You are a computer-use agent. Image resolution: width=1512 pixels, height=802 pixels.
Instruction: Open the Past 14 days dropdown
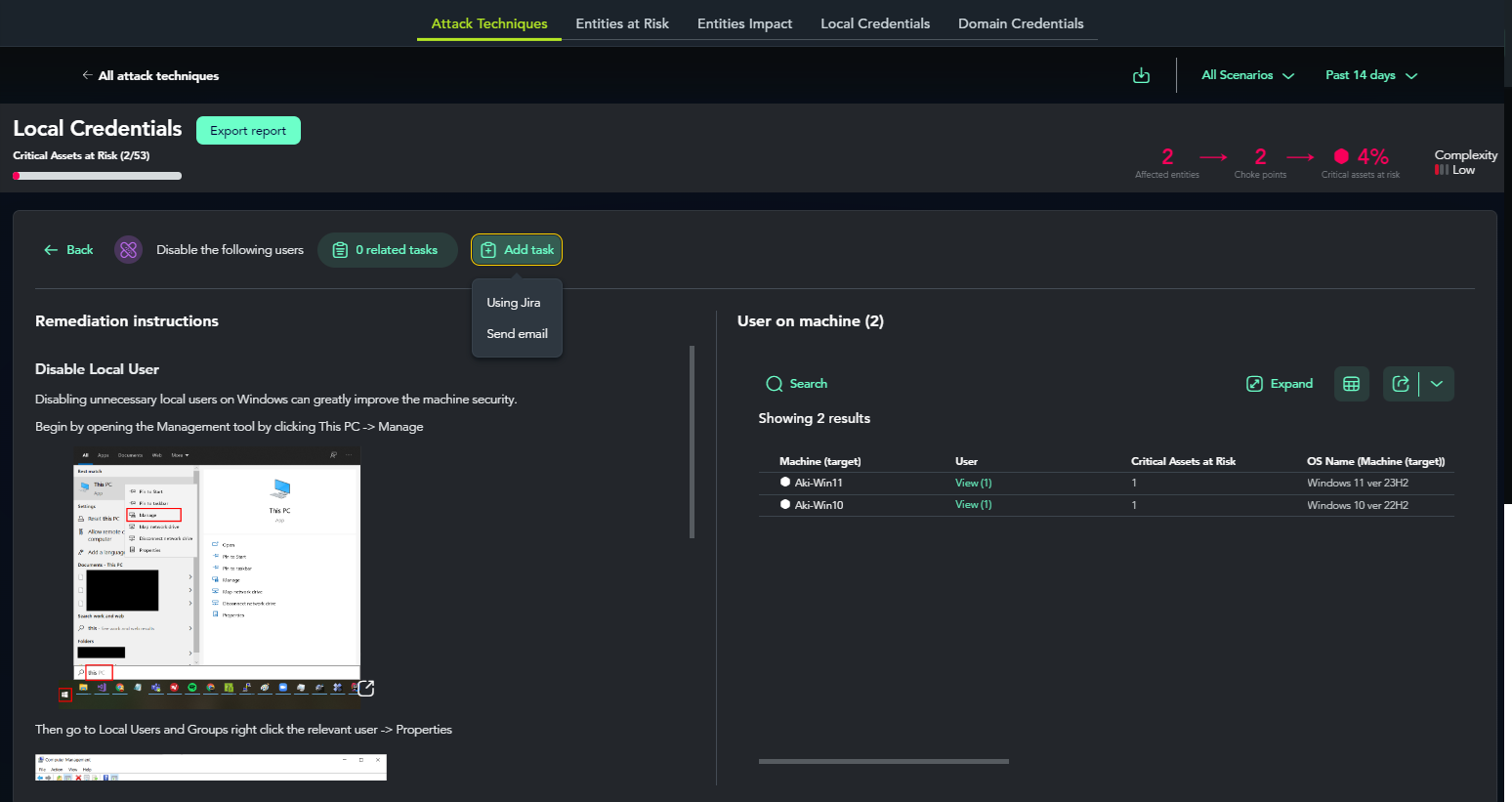click(x=1371, y=75)
